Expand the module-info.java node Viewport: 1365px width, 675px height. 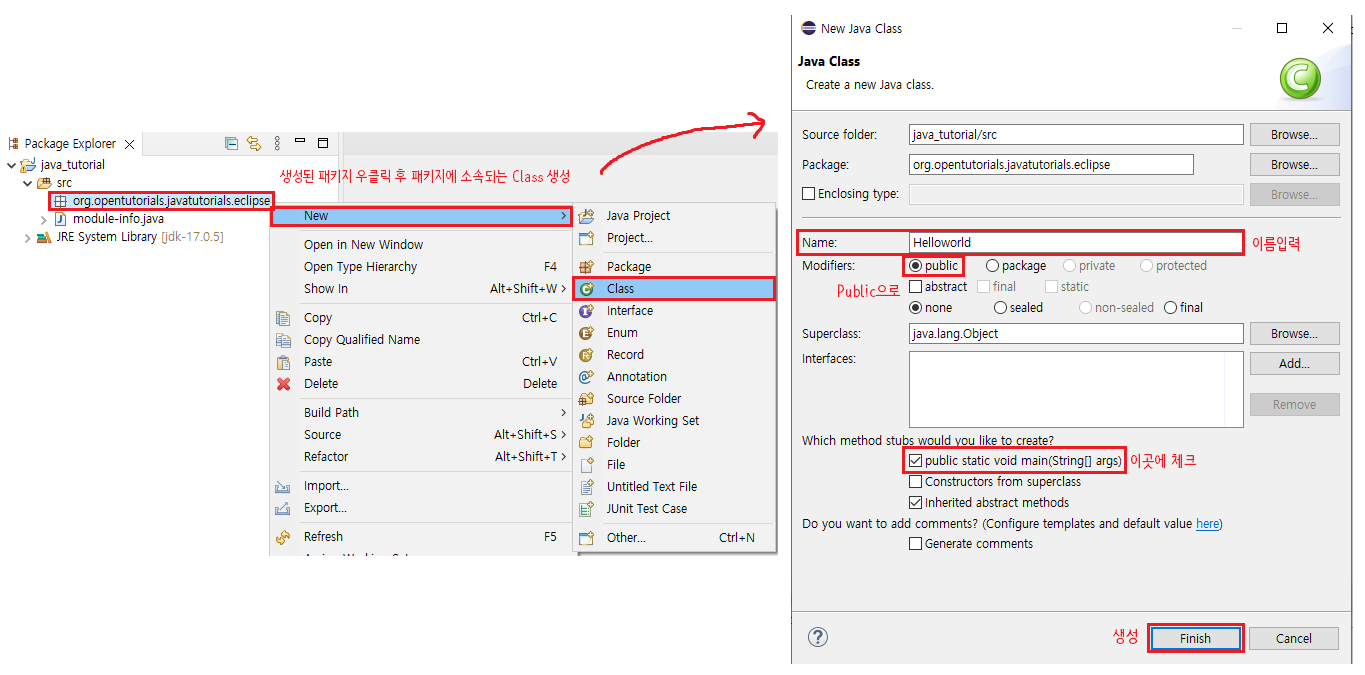tap(44, 219)
